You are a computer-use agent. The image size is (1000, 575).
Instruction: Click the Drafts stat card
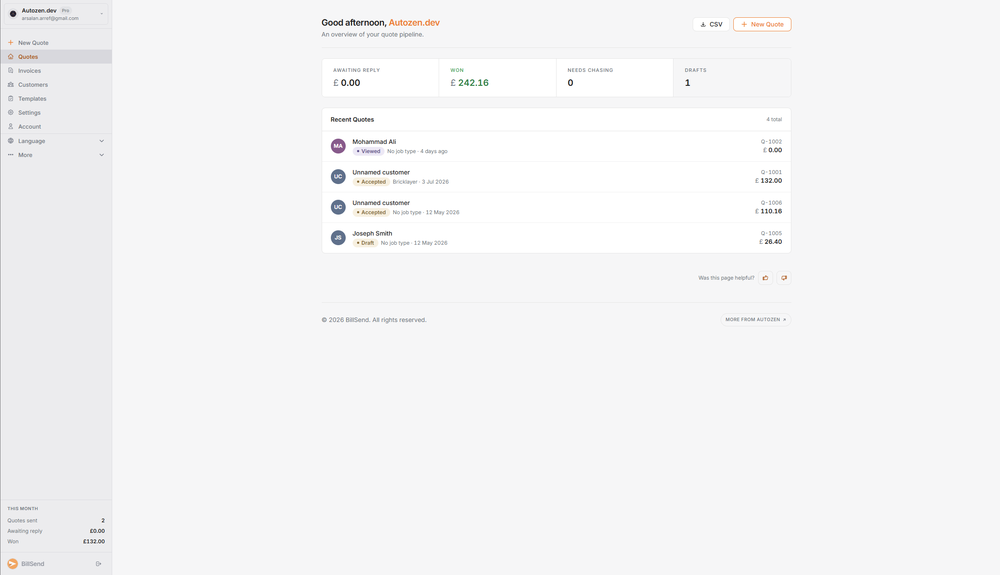(x=732, y=78)
